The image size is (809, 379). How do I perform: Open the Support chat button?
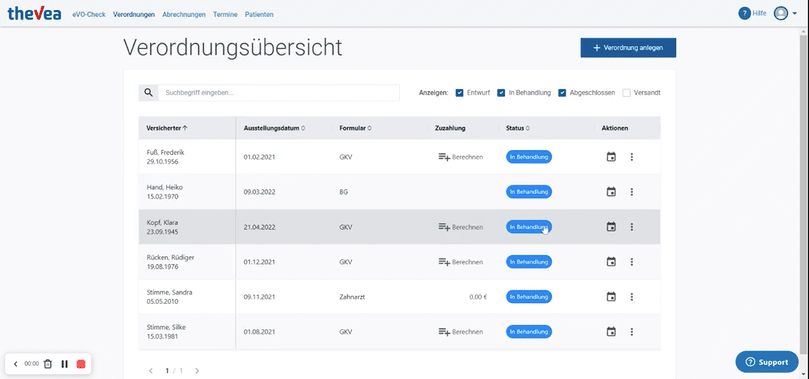point(767,362)
